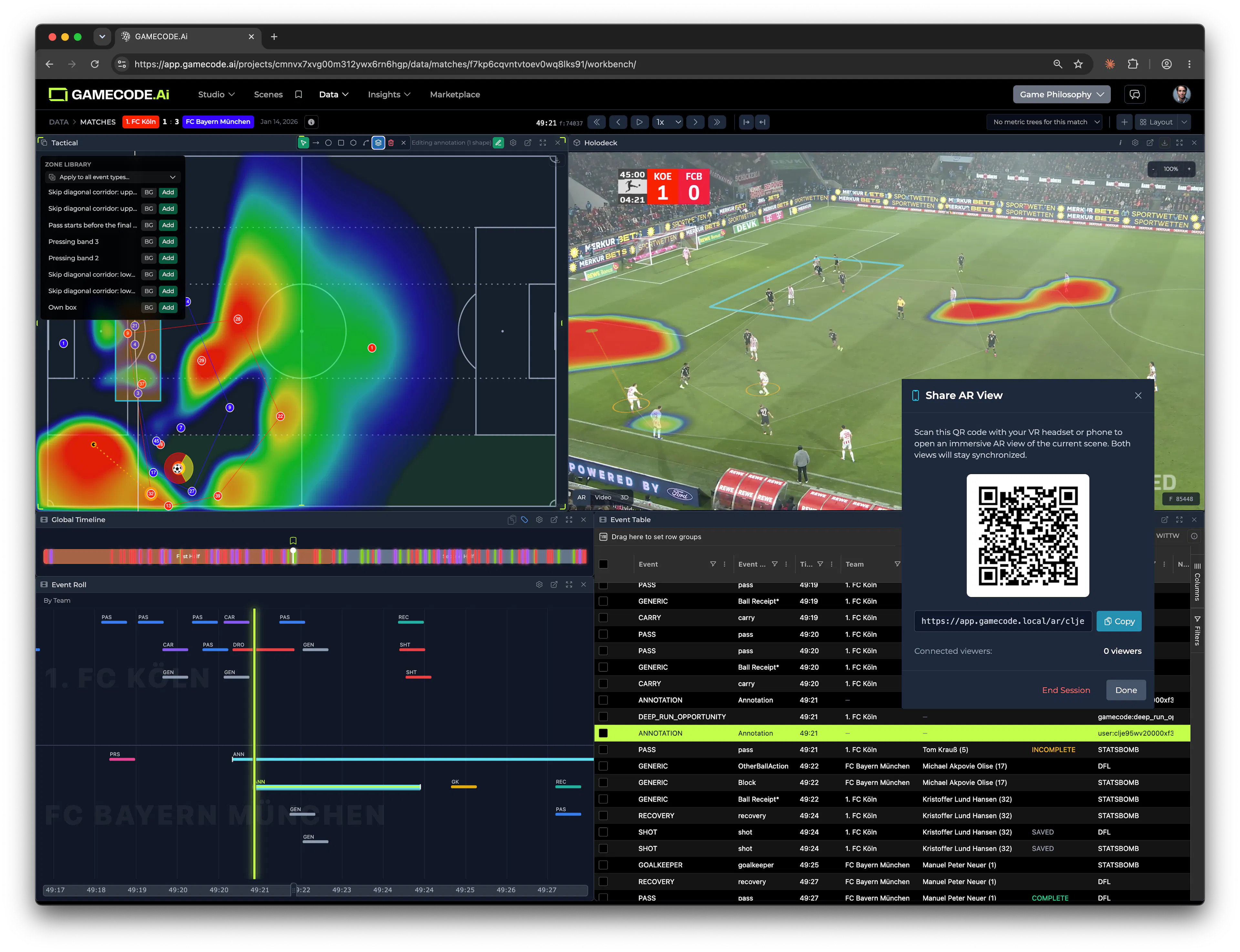Open the Marketplace menu item
This screenshot has width=1240, height=952.
click(455, 94)
